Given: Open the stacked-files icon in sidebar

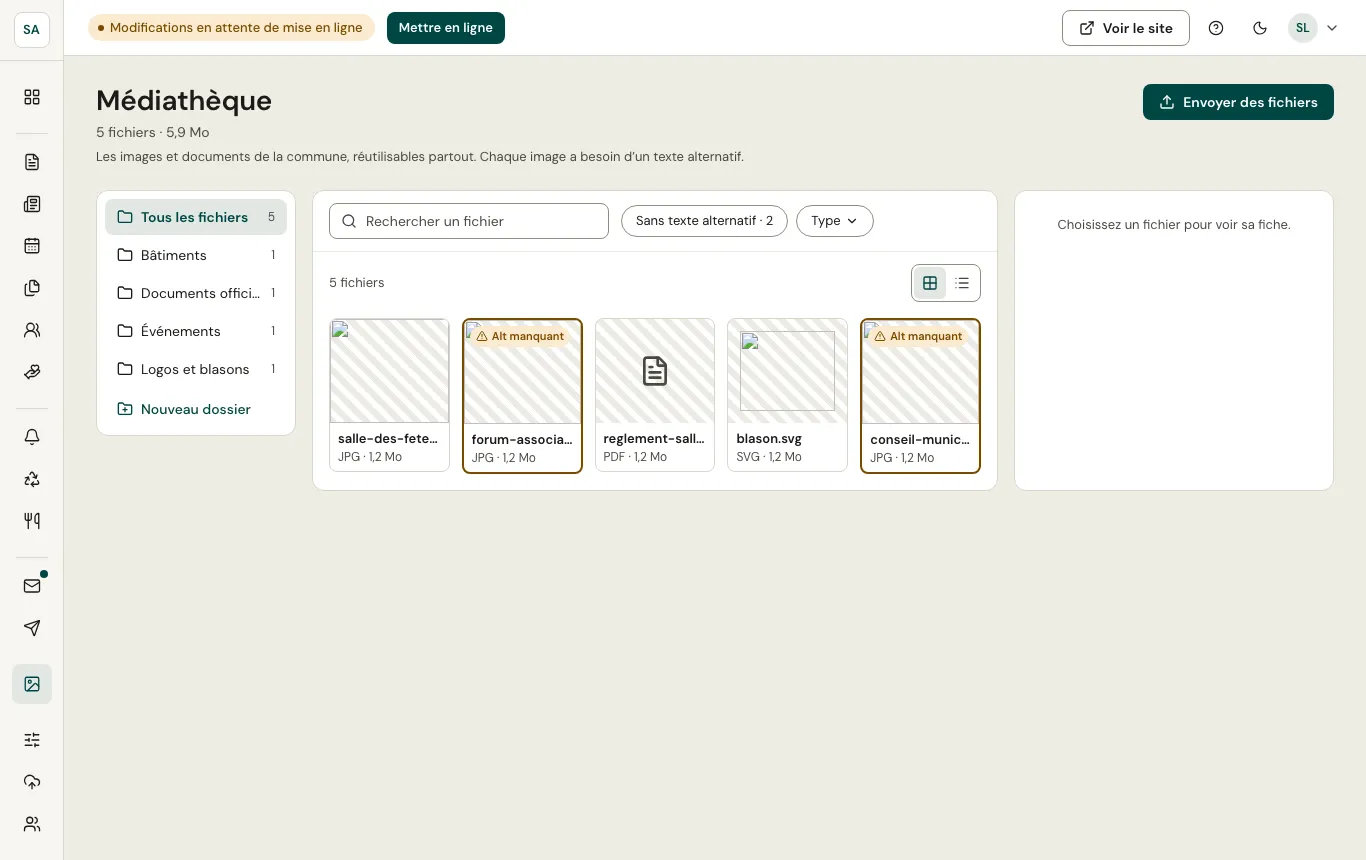Looking at the screenshot, I should (x=32, y=288).
